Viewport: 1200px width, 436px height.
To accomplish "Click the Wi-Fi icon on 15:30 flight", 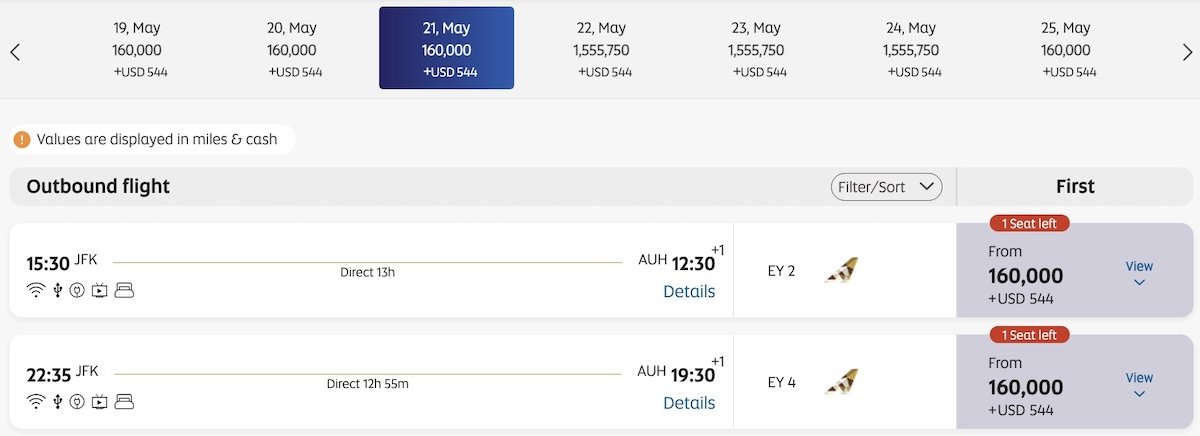I will (36, 291).
